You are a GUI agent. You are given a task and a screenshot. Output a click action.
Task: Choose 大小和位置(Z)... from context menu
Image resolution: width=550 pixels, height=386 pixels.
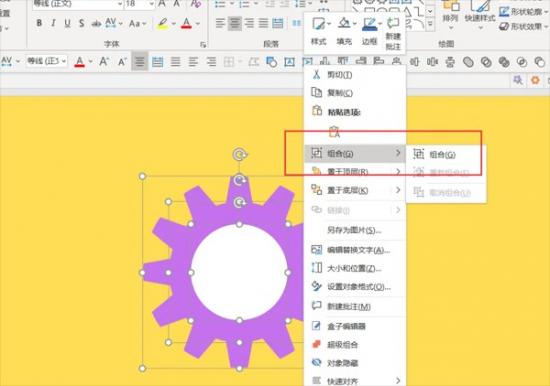tap(355, 268)
